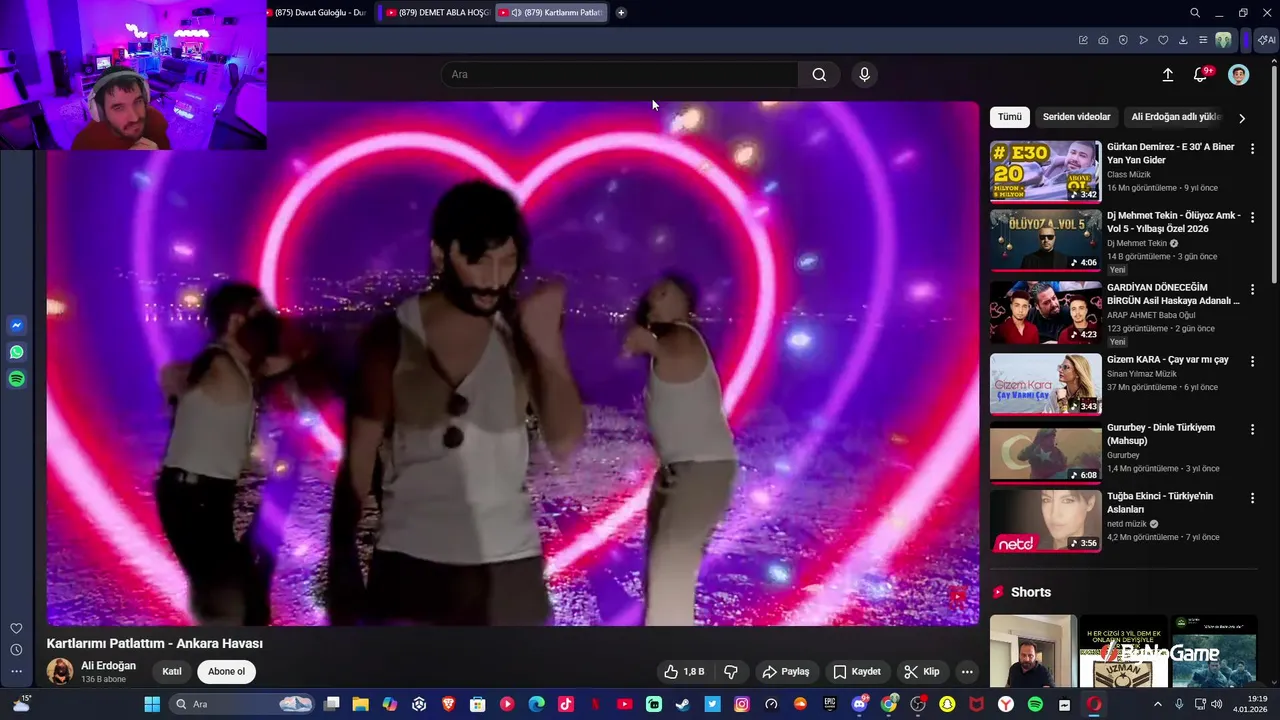Screen dimensions: 1280x720
Task: Click the Opera tab search magnifier
Action: click(x=1195, y=13)
